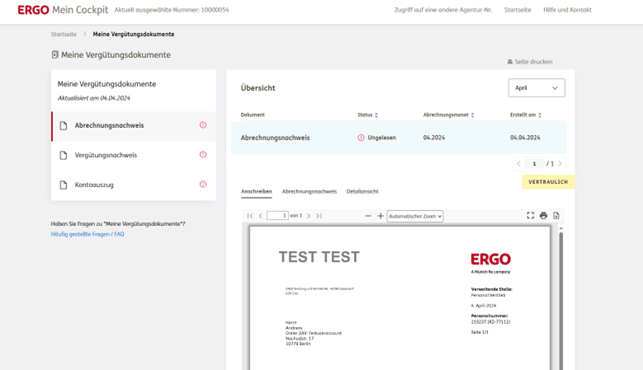Image resolution: width=643 pixels, height=370 pixels.
Task: Open Häufig gestellte Fragen / FAQ link
Action: (x=87, y=234)
